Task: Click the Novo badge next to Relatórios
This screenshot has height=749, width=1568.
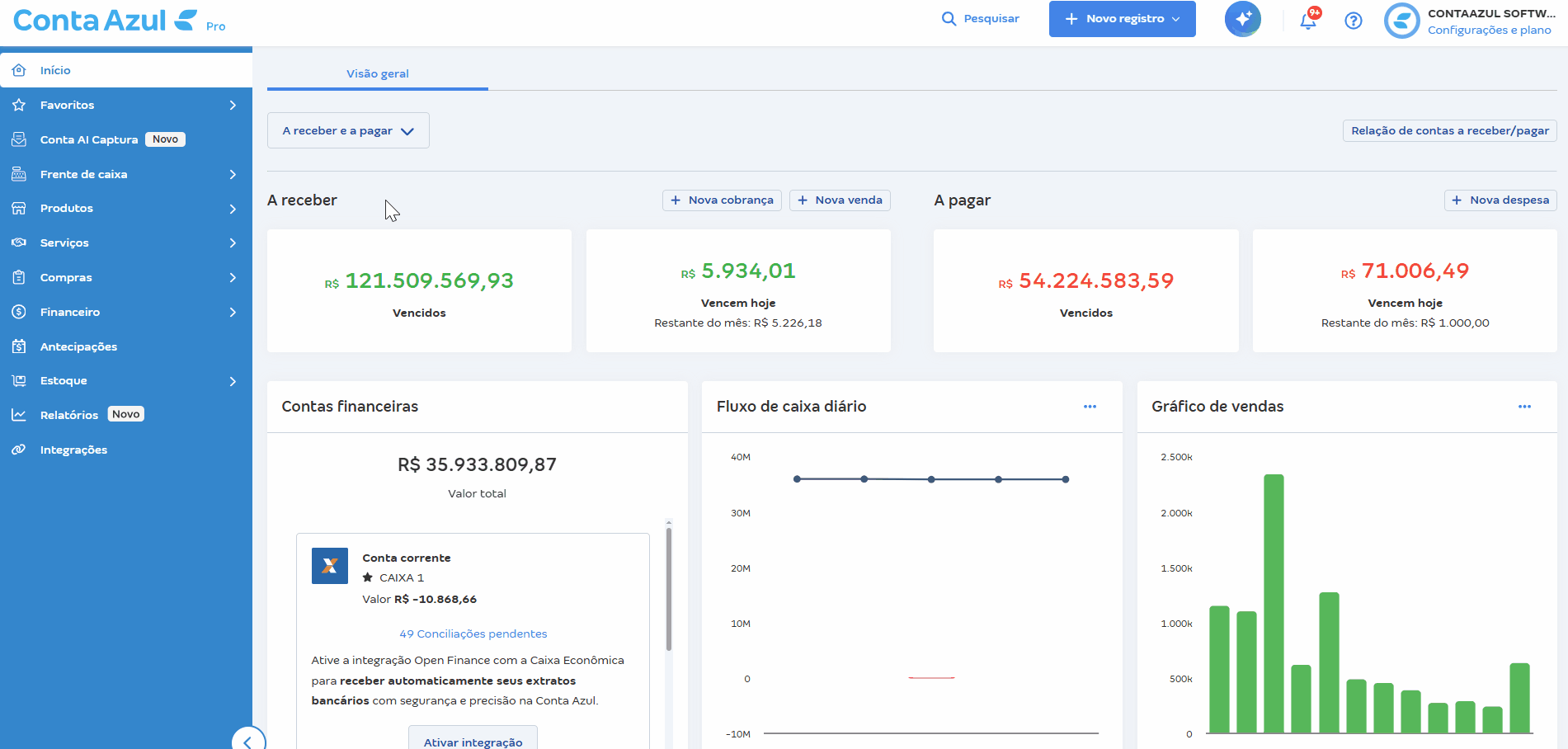Action: pyautogui.click(x=126, y=414)
